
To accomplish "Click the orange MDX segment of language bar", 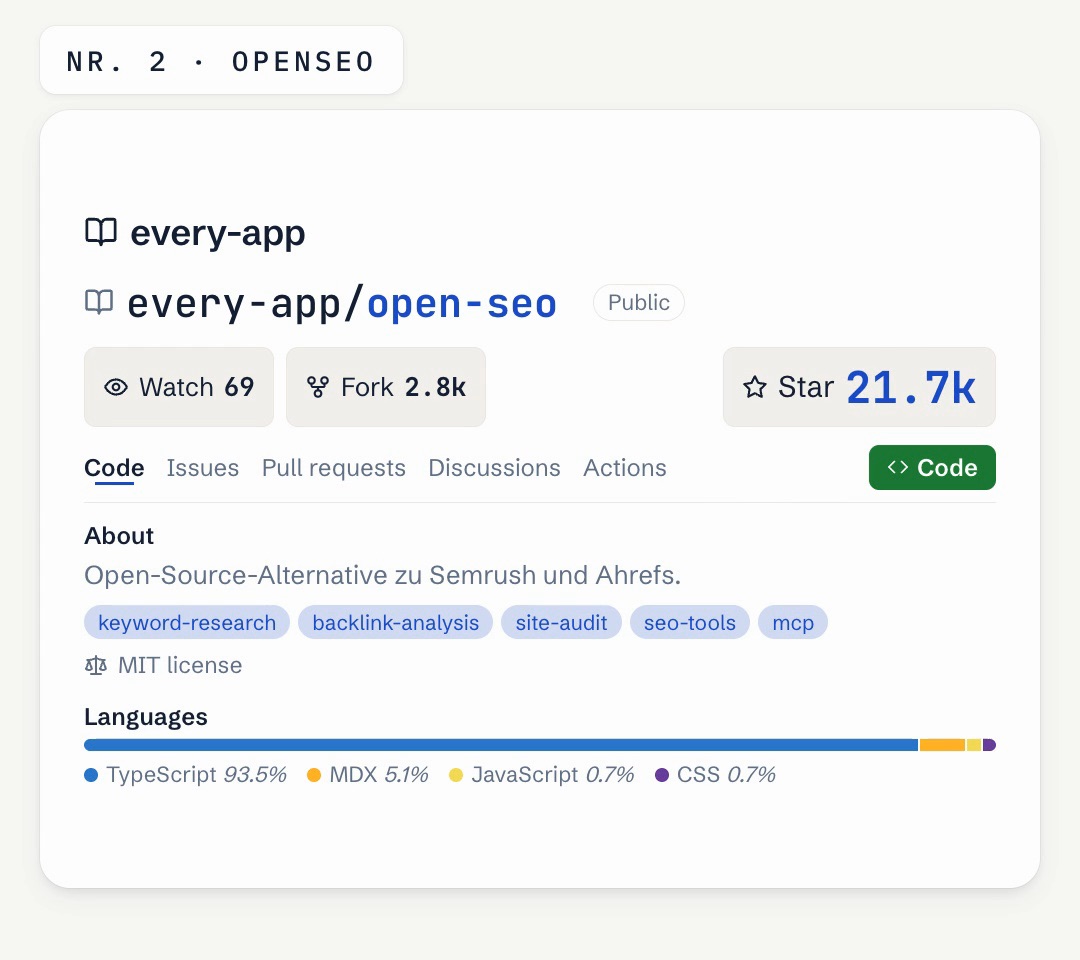I will (x=942, y=745).
